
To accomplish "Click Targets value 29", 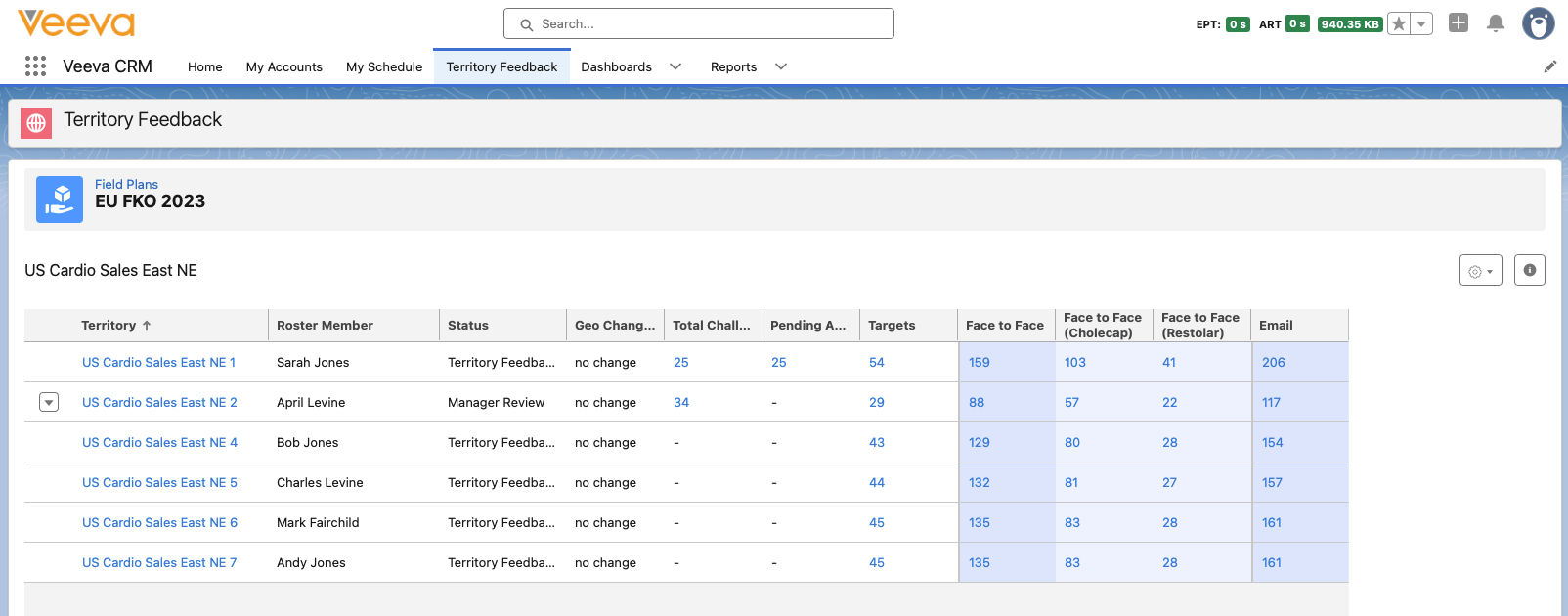I will (877, 402).
